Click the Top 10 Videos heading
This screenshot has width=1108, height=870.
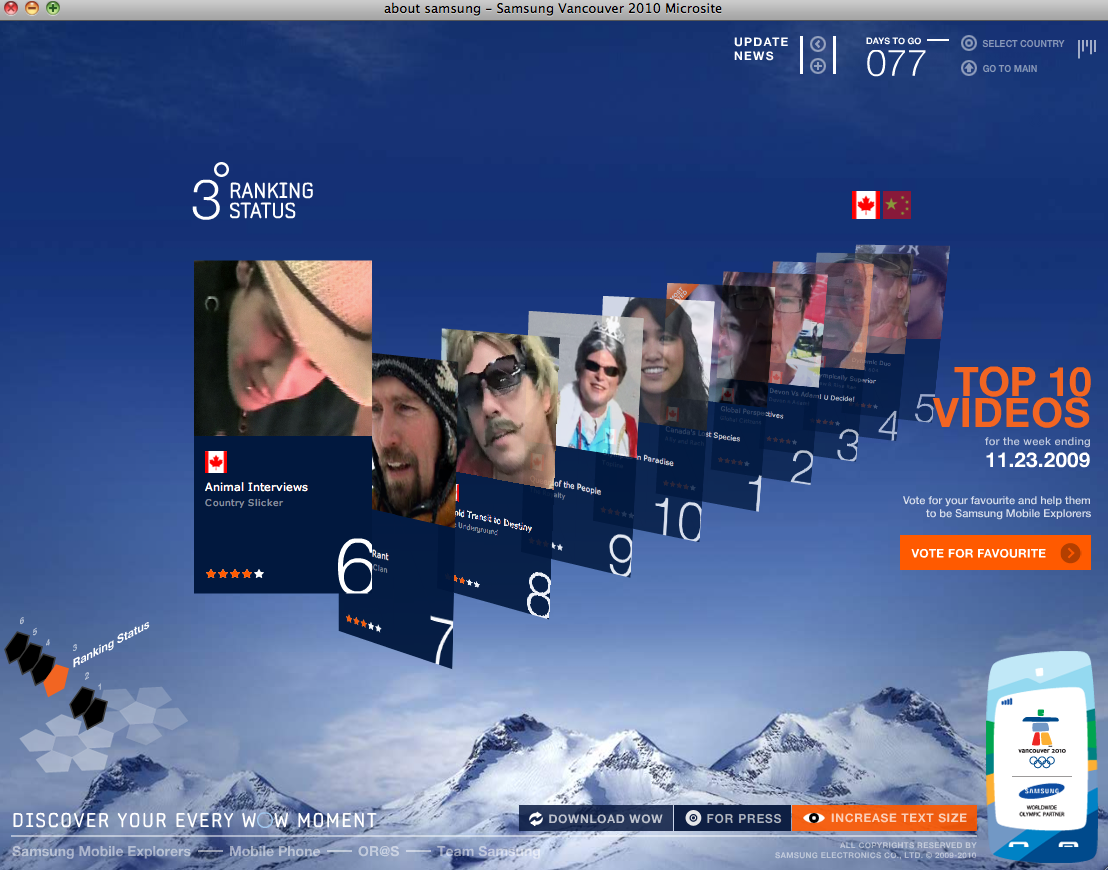[1012, 397]
